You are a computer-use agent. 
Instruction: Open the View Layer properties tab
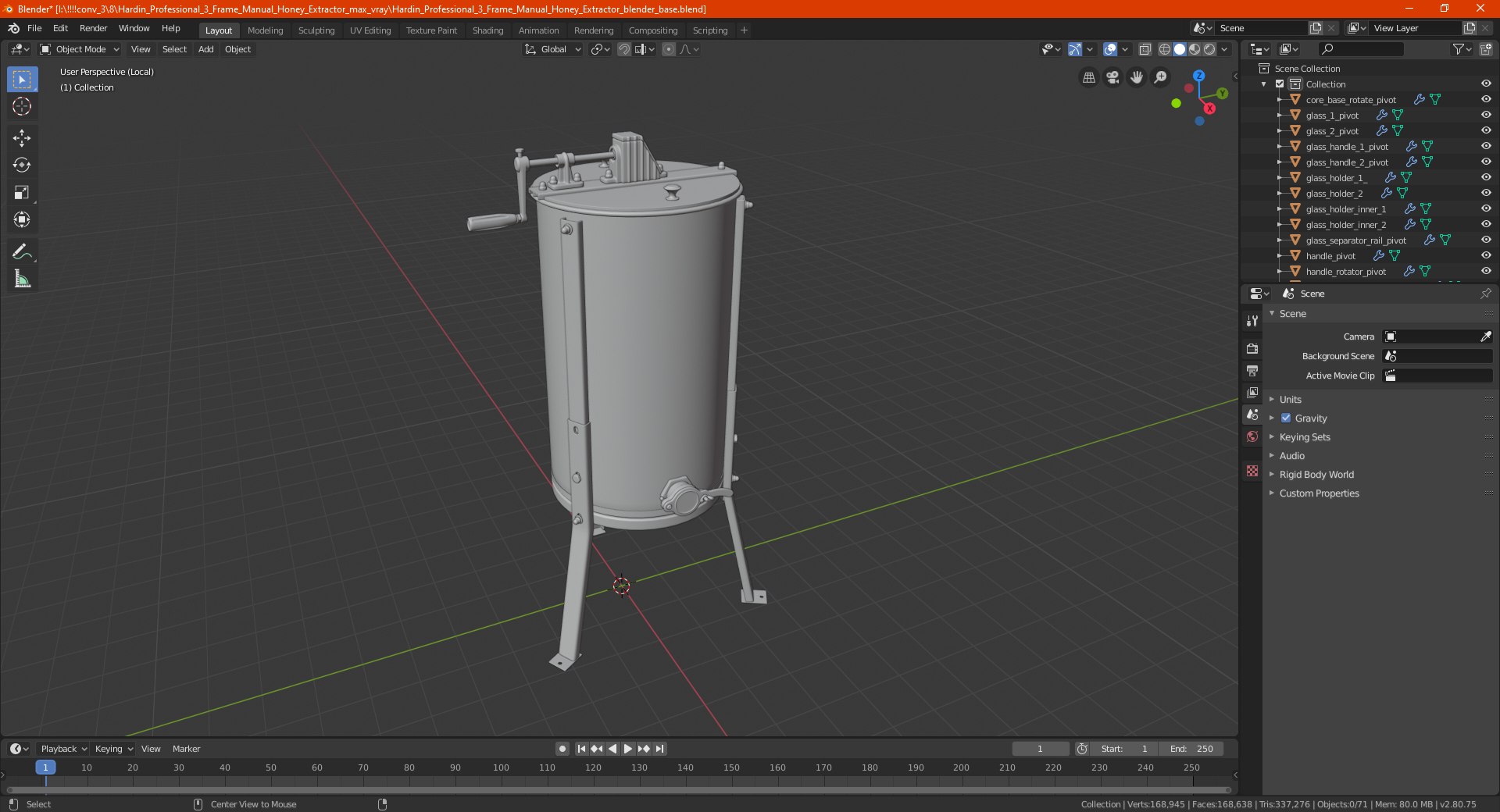[x=1252, y=392]
